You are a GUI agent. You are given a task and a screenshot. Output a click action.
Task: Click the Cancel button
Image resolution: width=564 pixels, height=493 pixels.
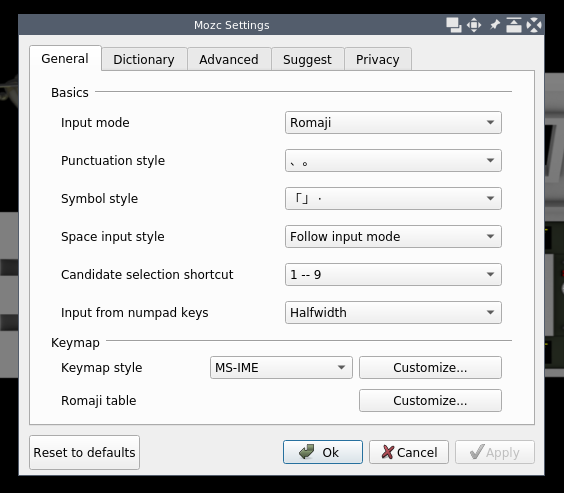click(x=409, y=452)
